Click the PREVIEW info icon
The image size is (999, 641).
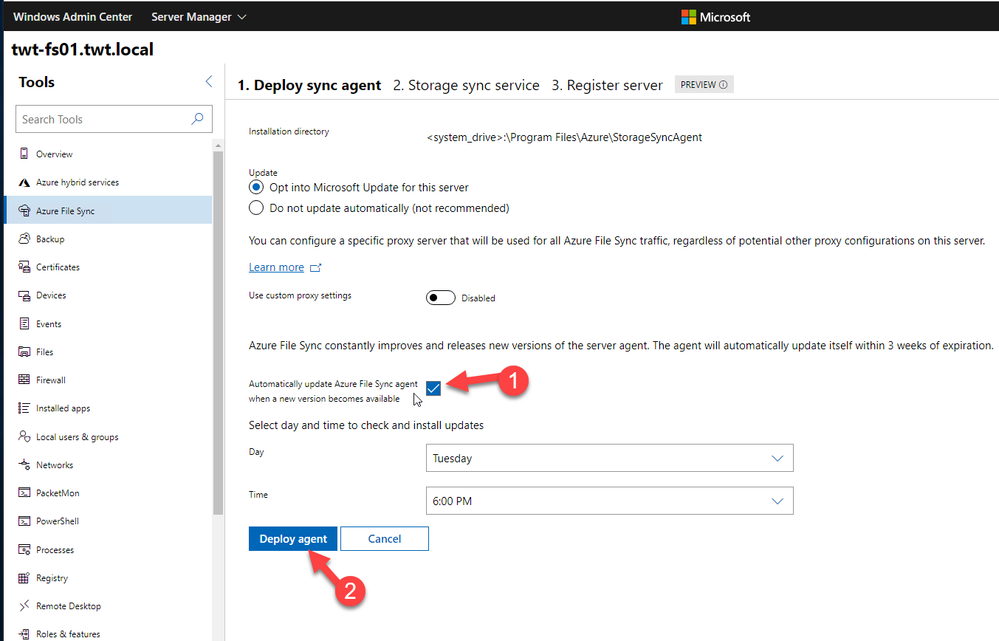click(x=723, y=85)
